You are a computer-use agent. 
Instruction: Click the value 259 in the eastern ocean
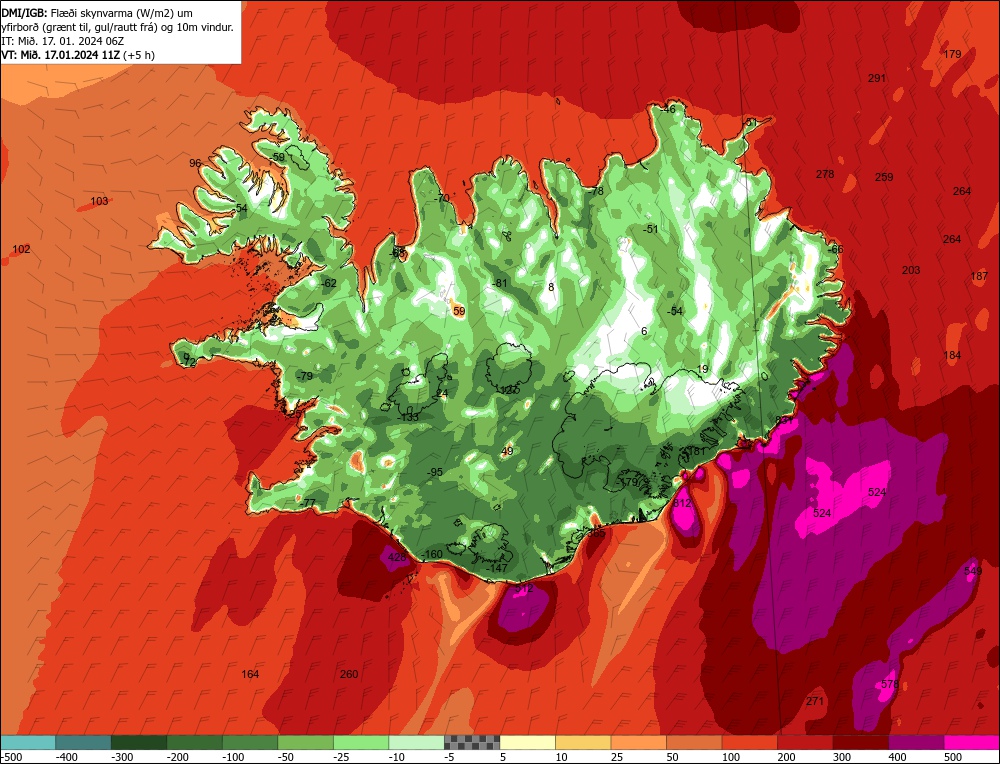click(884, 177)
